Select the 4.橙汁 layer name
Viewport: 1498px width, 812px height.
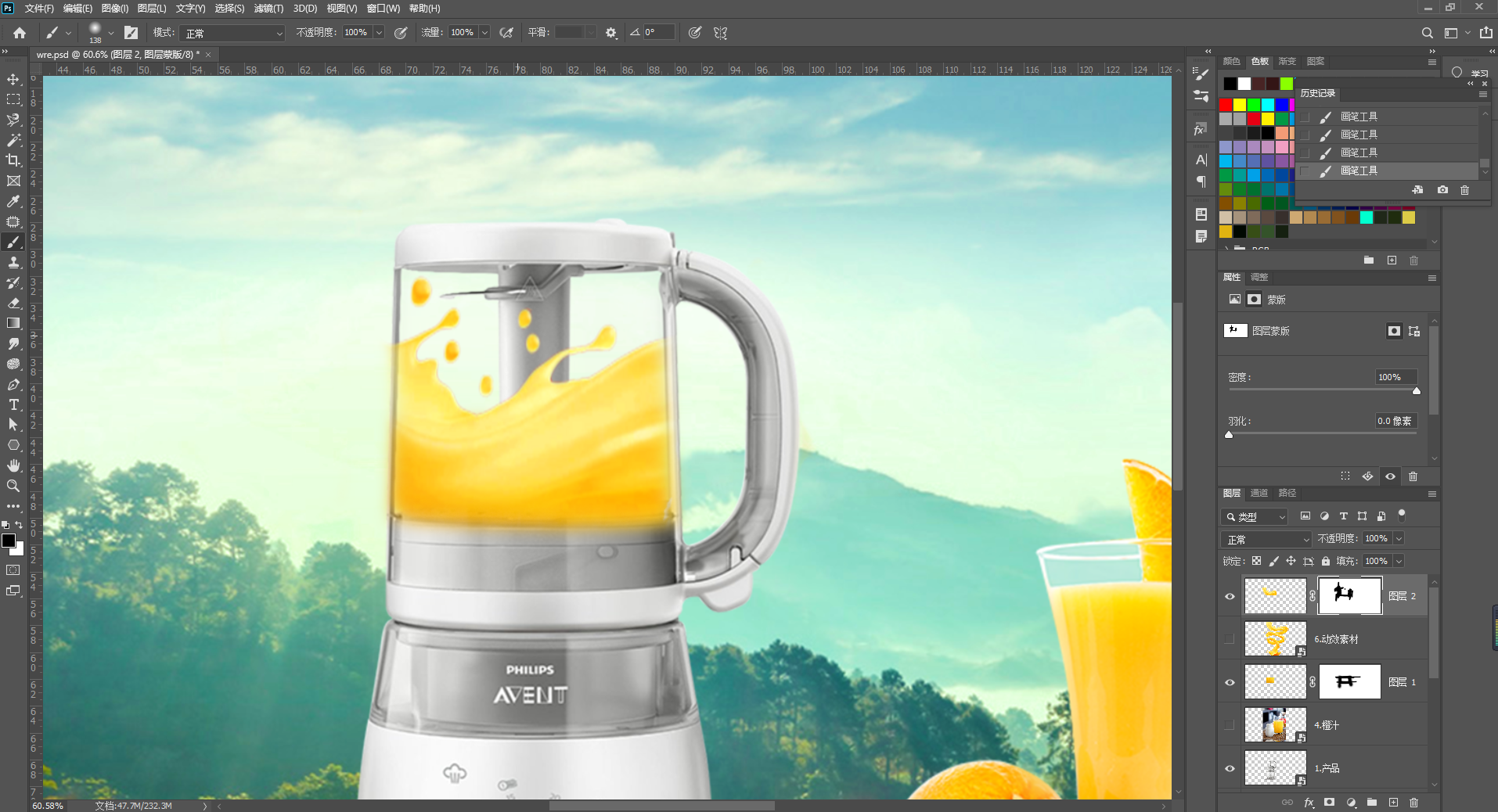[x=1327, y=725]
